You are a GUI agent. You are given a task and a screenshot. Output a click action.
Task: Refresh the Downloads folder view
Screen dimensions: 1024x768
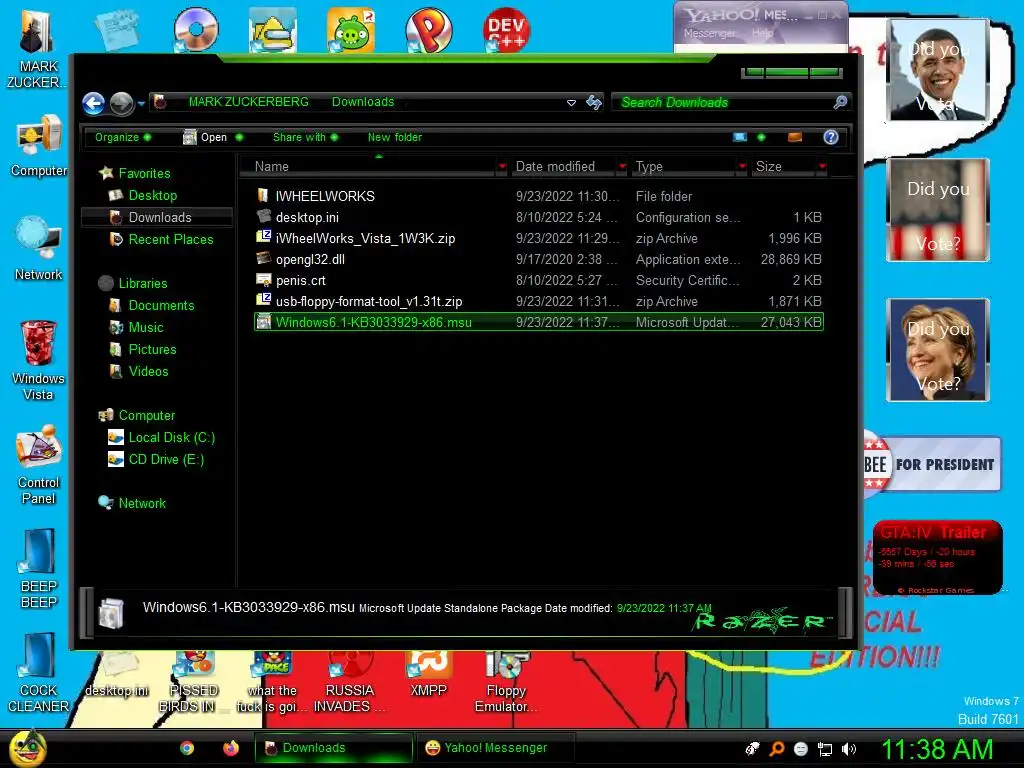pyautogui.click(x=594, y=103)
